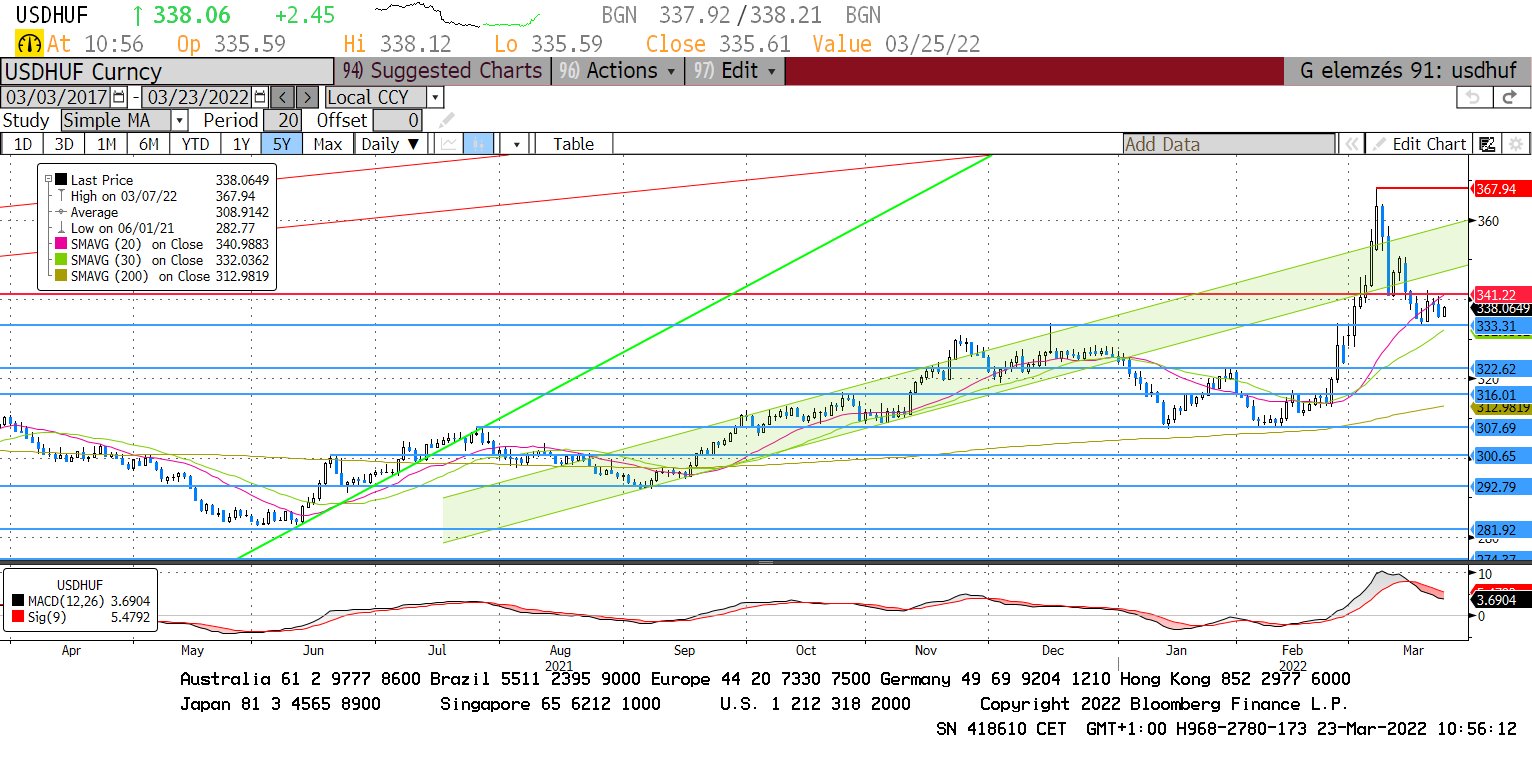Select the 1Y time range
Viewport: 1532px width, 758px height.
tap(241, 144)
